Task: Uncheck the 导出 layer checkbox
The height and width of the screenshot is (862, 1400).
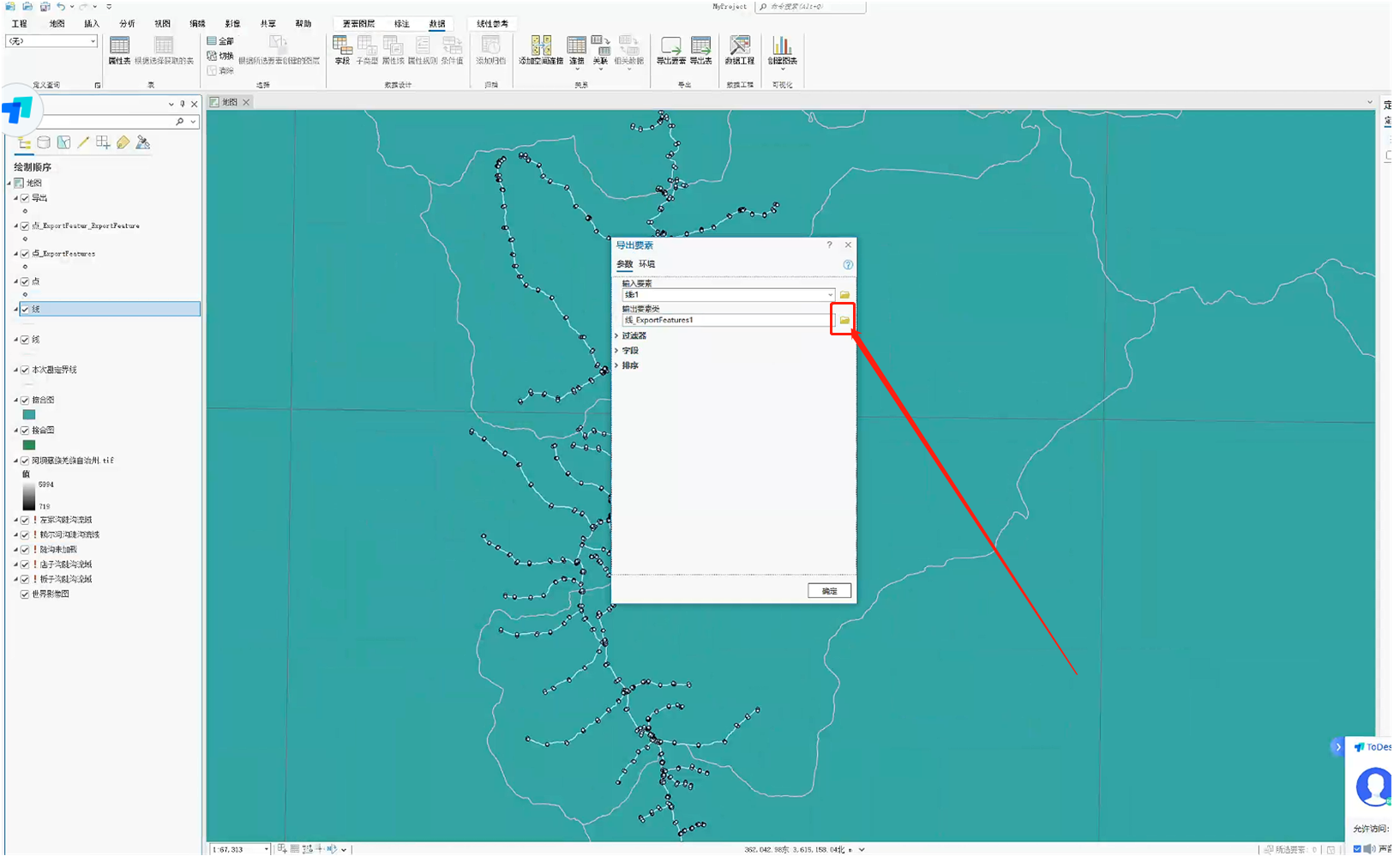Action: 25,198
